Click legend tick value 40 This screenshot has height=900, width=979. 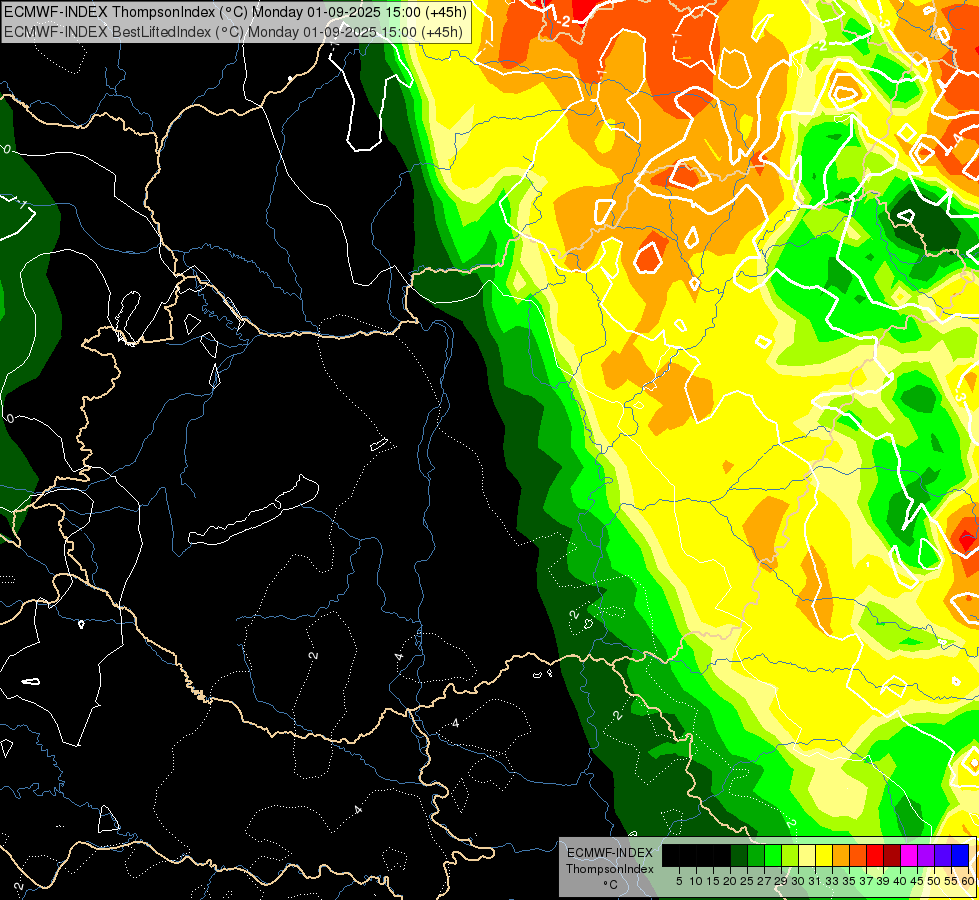point(900,881)
